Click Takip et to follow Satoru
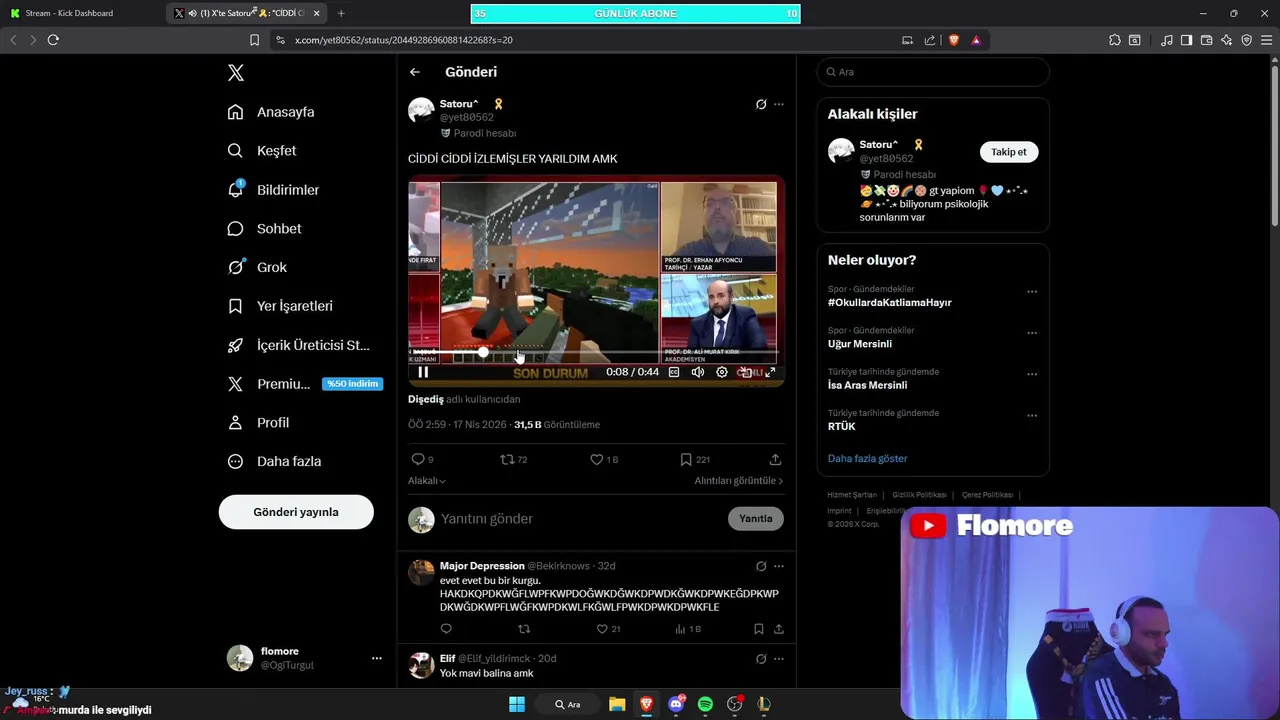The height and width of the screenshot is (720, 1280). 1009,152
